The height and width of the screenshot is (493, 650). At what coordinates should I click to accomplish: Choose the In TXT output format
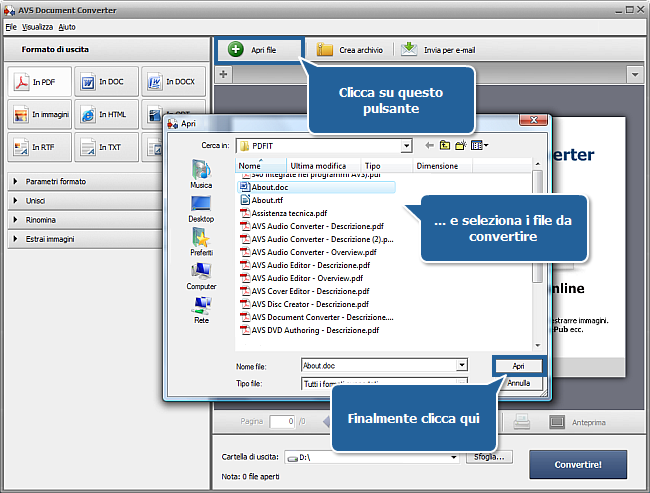click(x=106, y=147)
